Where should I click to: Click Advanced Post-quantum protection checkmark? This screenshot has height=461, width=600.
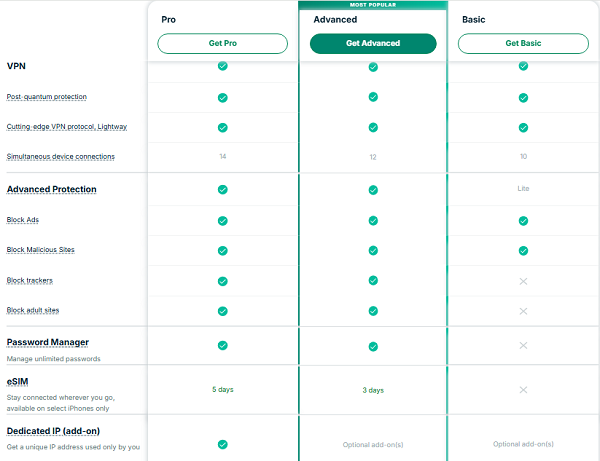pyautogui.click(x=373, y=98)
